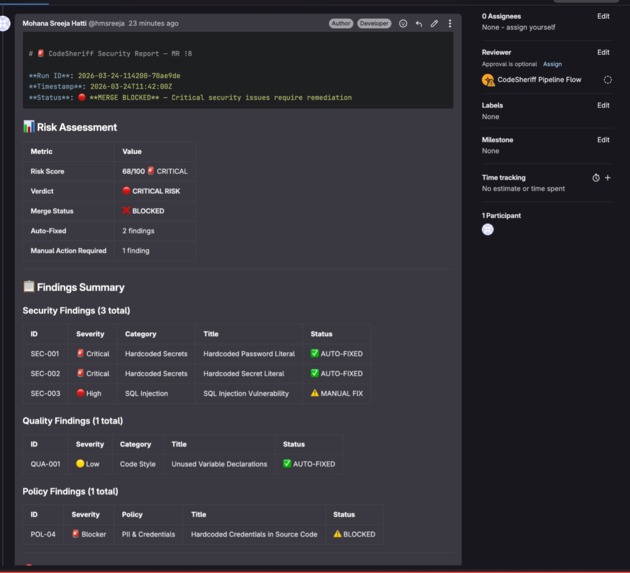Click the 68/100 CRITICAL risk score cell
Image resolution: width=630 pixels, height=573 pixels.
pyautogui.click(x=155, y=171)
